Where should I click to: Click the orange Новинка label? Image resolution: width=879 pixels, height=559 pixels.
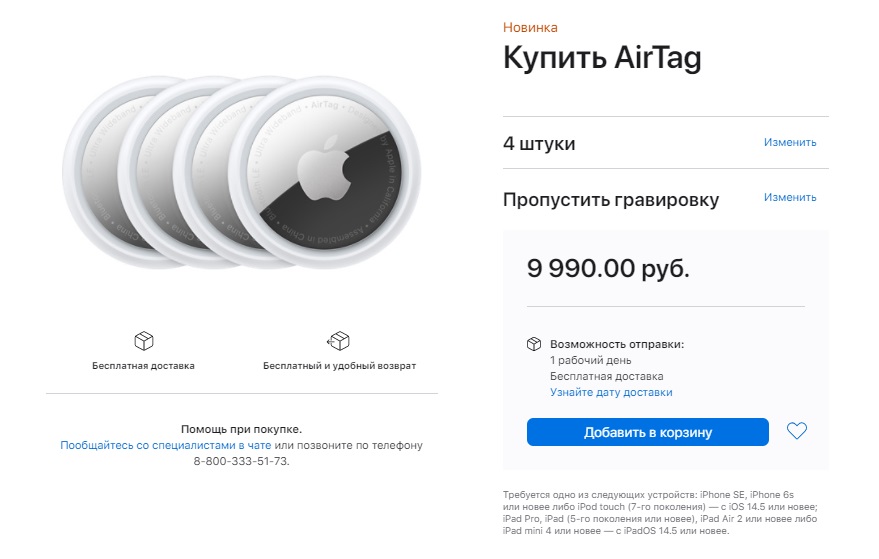tap(530, 28)
